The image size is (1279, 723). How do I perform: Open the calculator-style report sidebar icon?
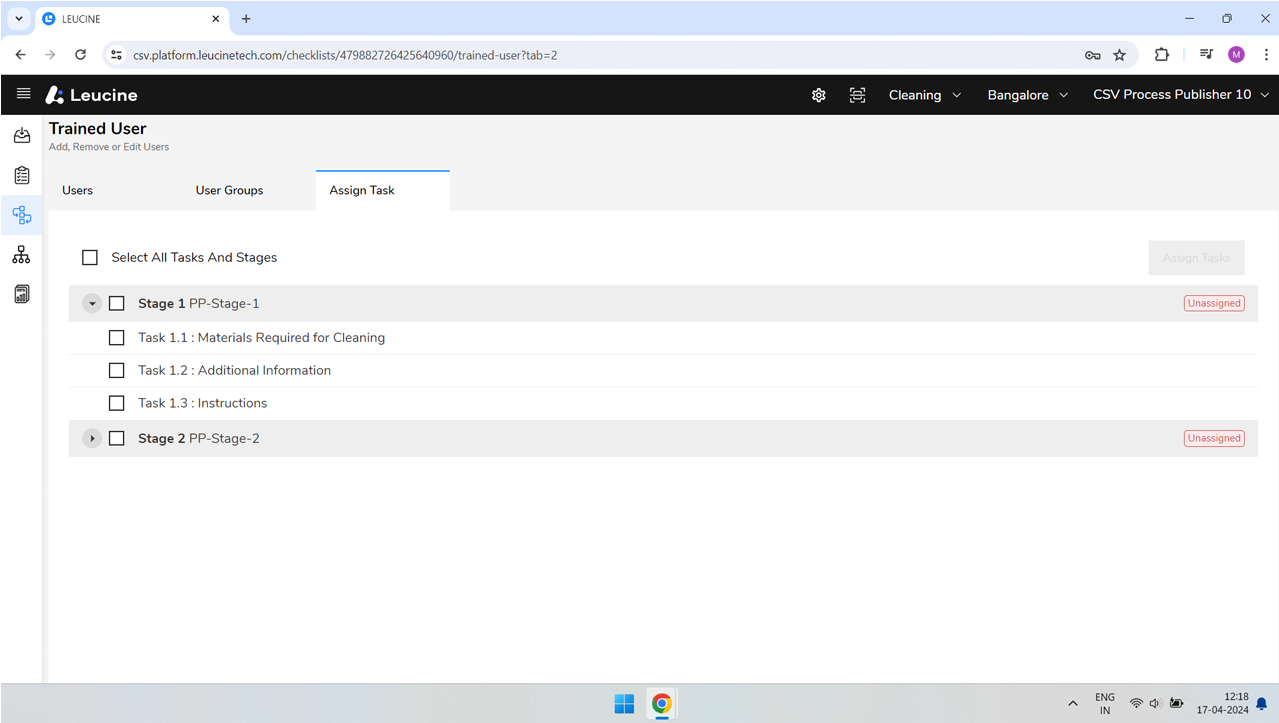tap(22, 294)
